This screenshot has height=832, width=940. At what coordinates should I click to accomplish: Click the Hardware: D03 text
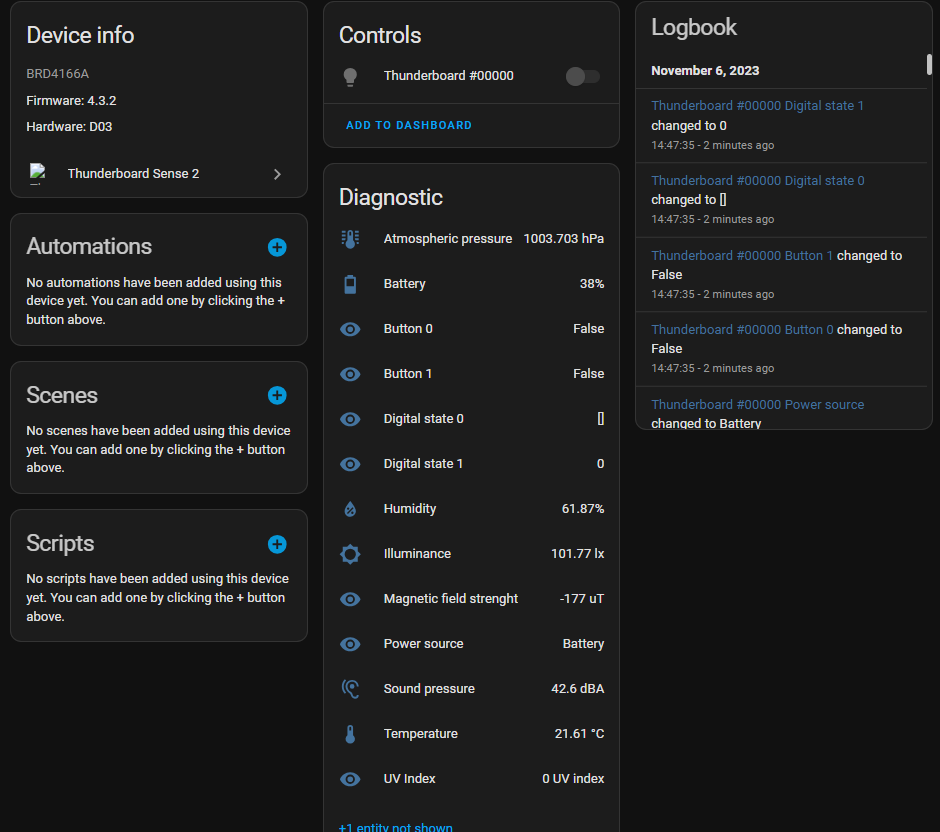69,126
